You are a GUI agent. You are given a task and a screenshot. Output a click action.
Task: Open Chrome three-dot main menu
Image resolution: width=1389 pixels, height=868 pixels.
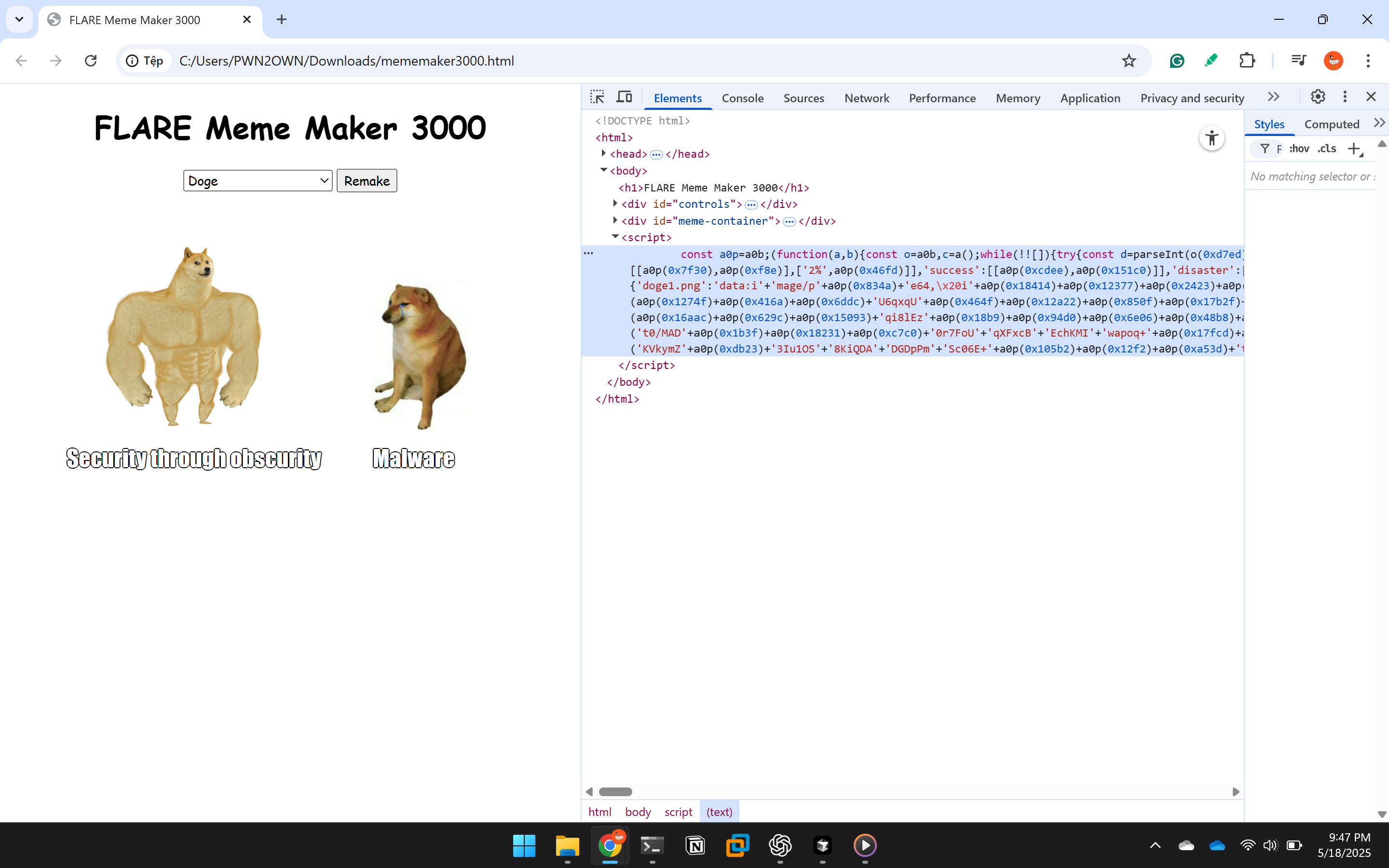(1368, 60)
